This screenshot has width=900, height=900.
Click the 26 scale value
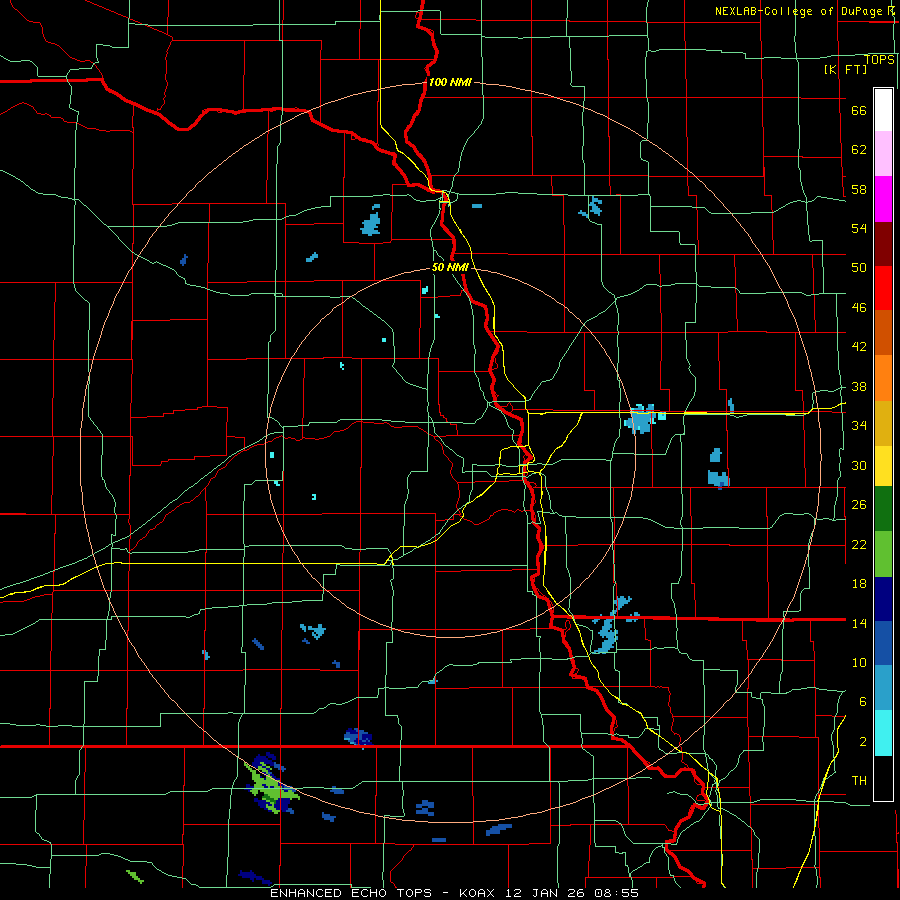(859, 505)
